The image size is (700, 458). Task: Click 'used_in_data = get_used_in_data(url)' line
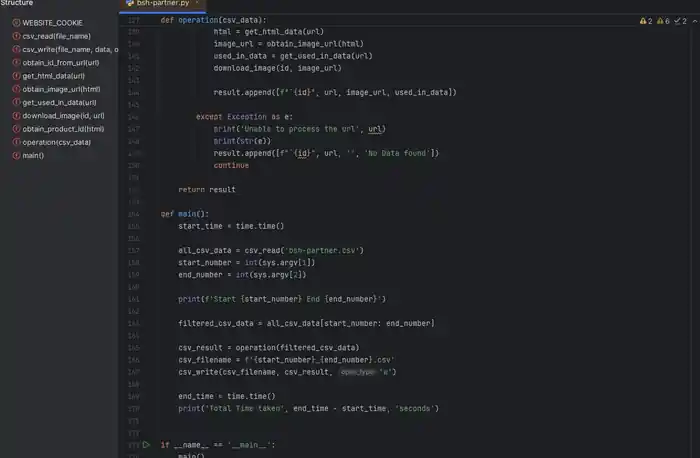pos(293,56)
